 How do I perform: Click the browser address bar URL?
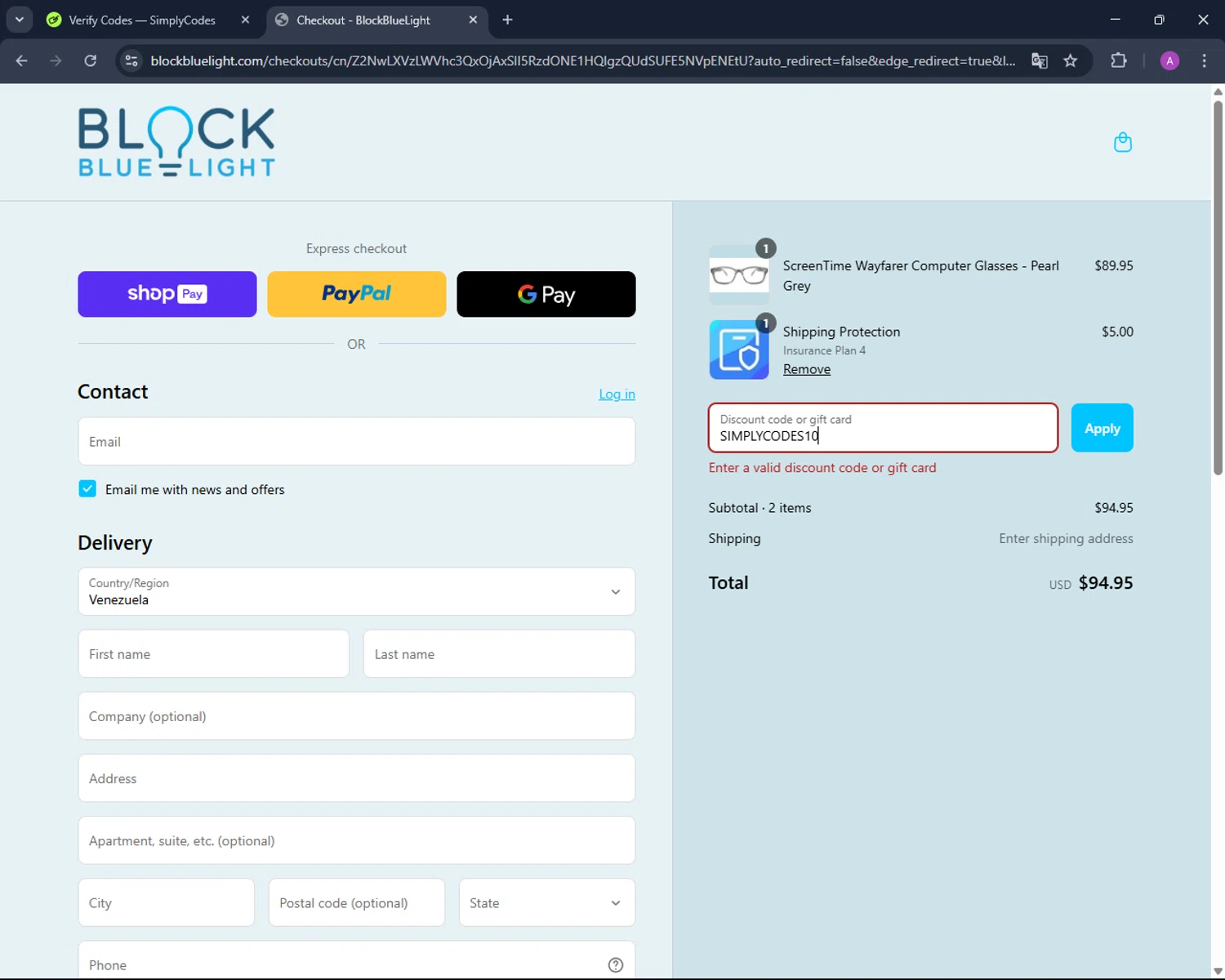pos(583,60)
